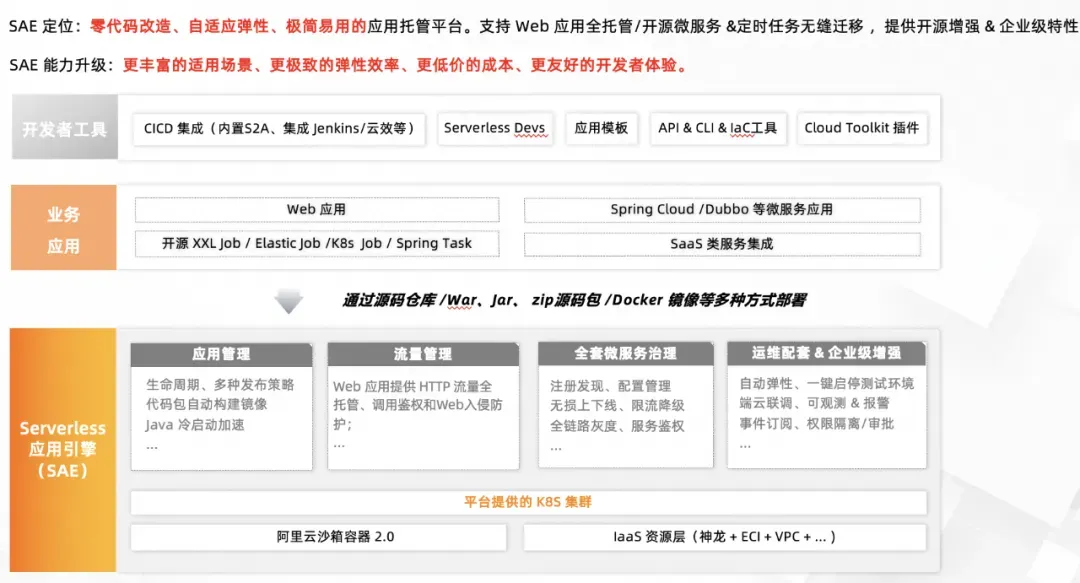The height and width of the screenshot is (583, 1080).
Task: Click Web 应用提供 HTTP 流量全 text
Action: click(x=413, y=387)
